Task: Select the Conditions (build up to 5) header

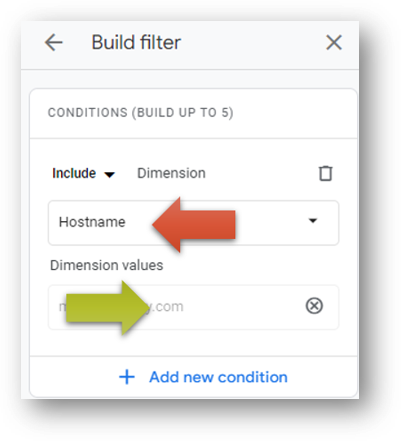Action: coord(140,112)
